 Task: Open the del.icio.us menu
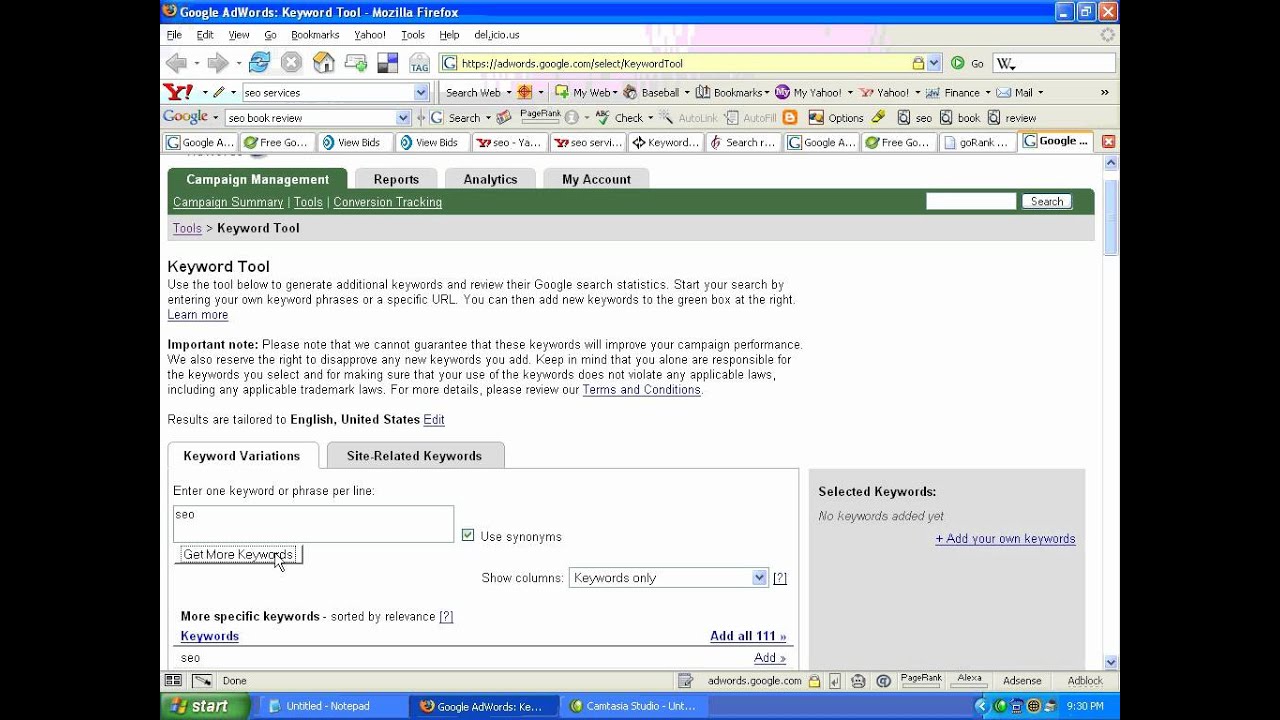(497, 35)
